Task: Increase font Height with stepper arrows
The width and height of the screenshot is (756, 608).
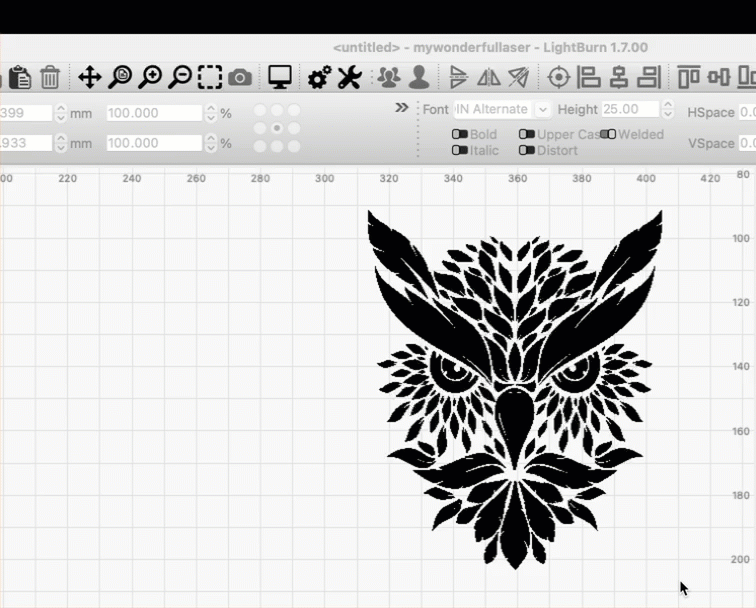Action: (668, 105)
